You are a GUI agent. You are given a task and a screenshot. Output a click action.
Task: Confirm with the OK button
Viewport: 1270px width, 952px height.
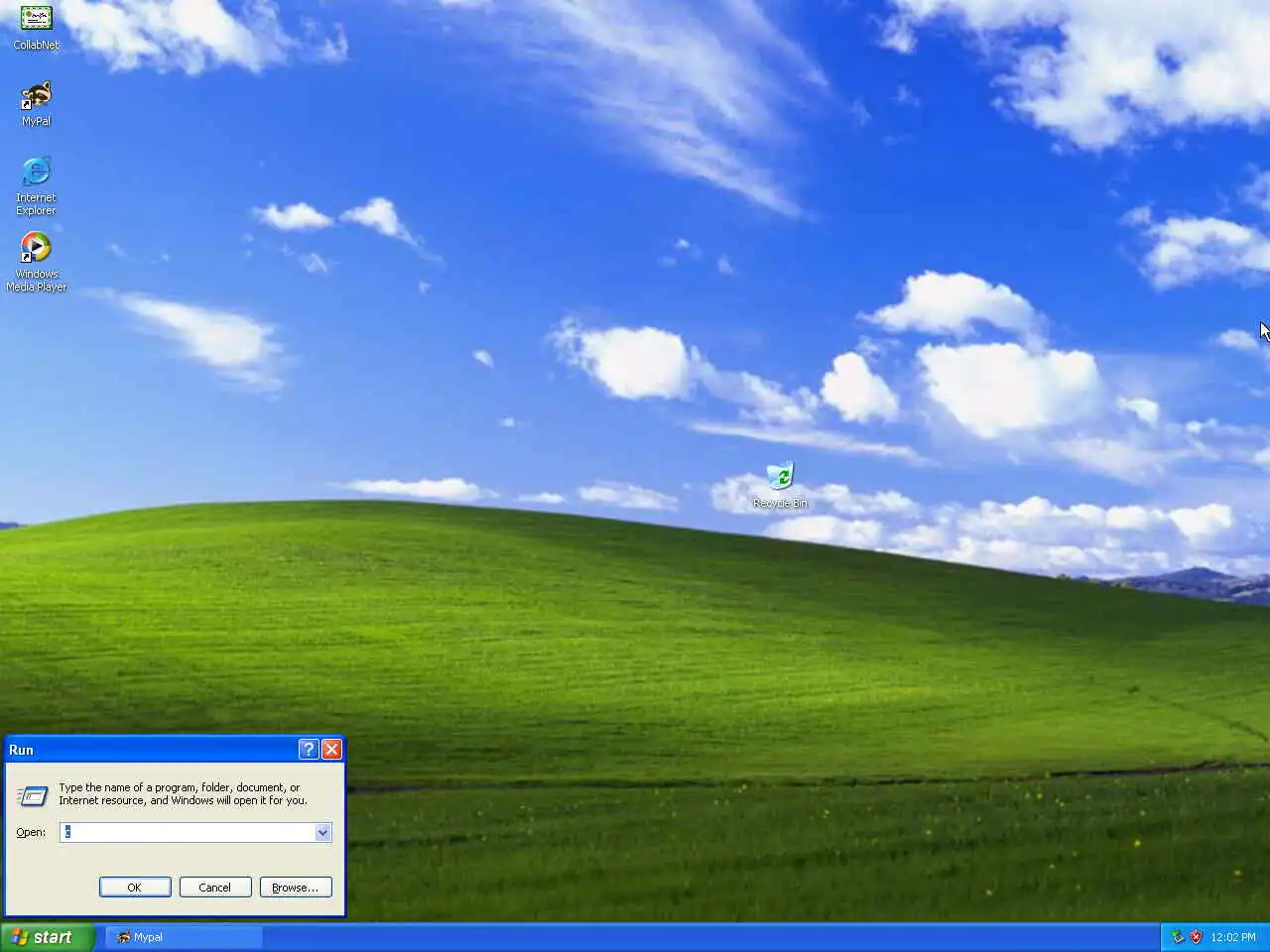pos(135,888)
